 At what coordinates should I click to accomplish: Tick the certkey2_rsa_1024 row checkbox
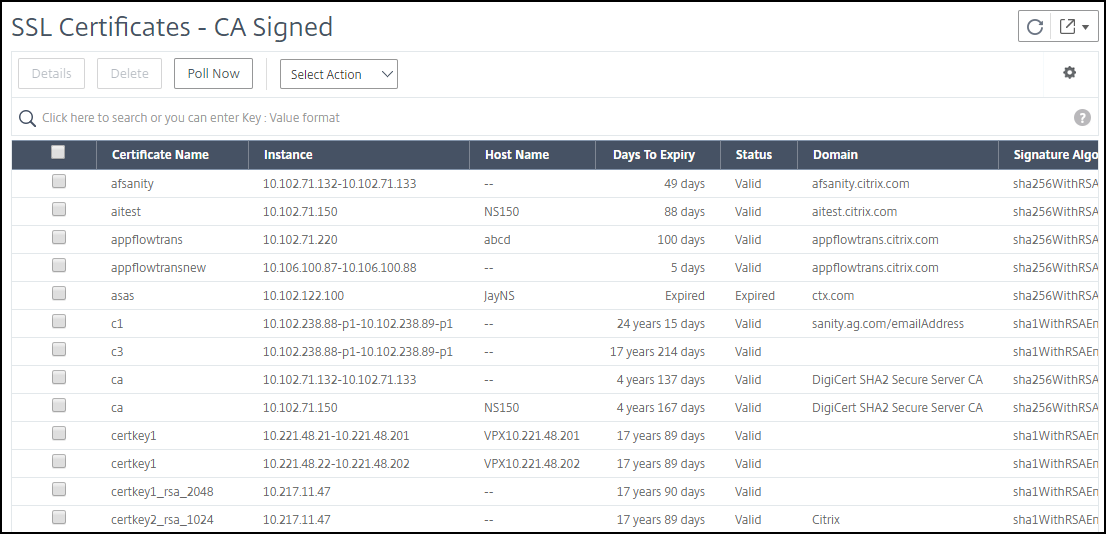click(59, 517)
